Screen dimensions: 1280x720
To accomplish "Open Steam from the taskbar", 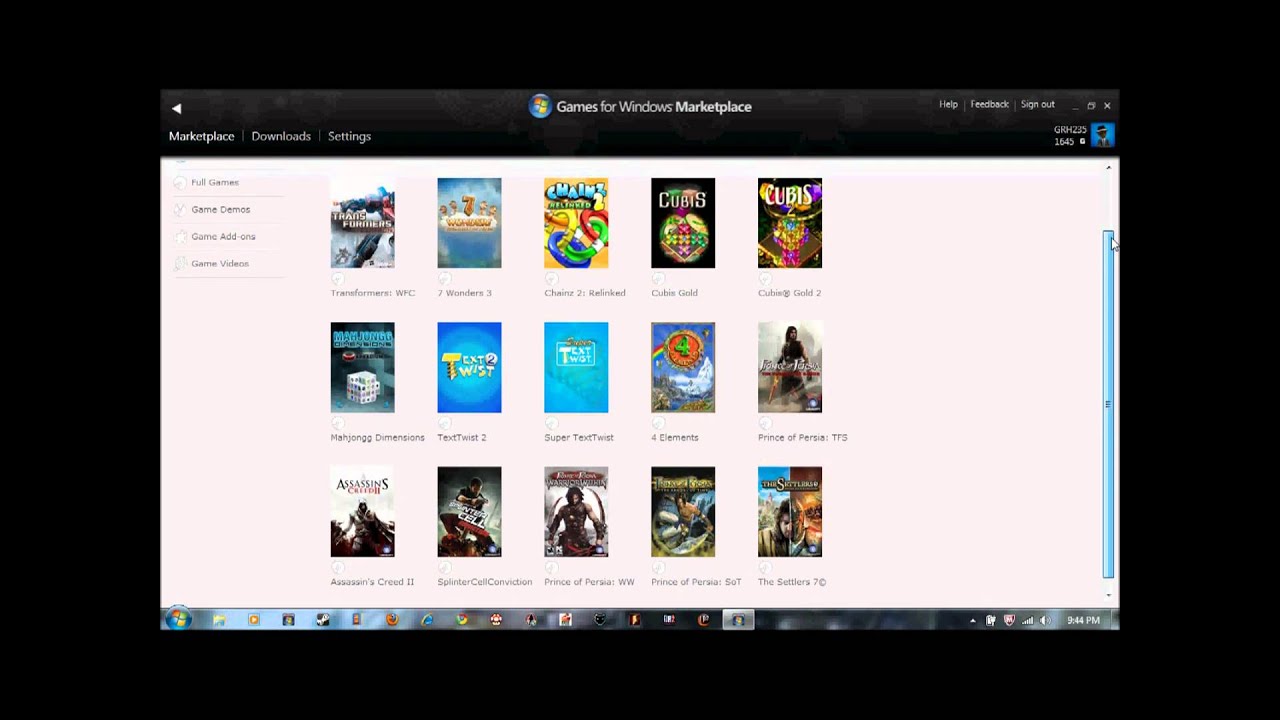I will [x=323, y=620].
